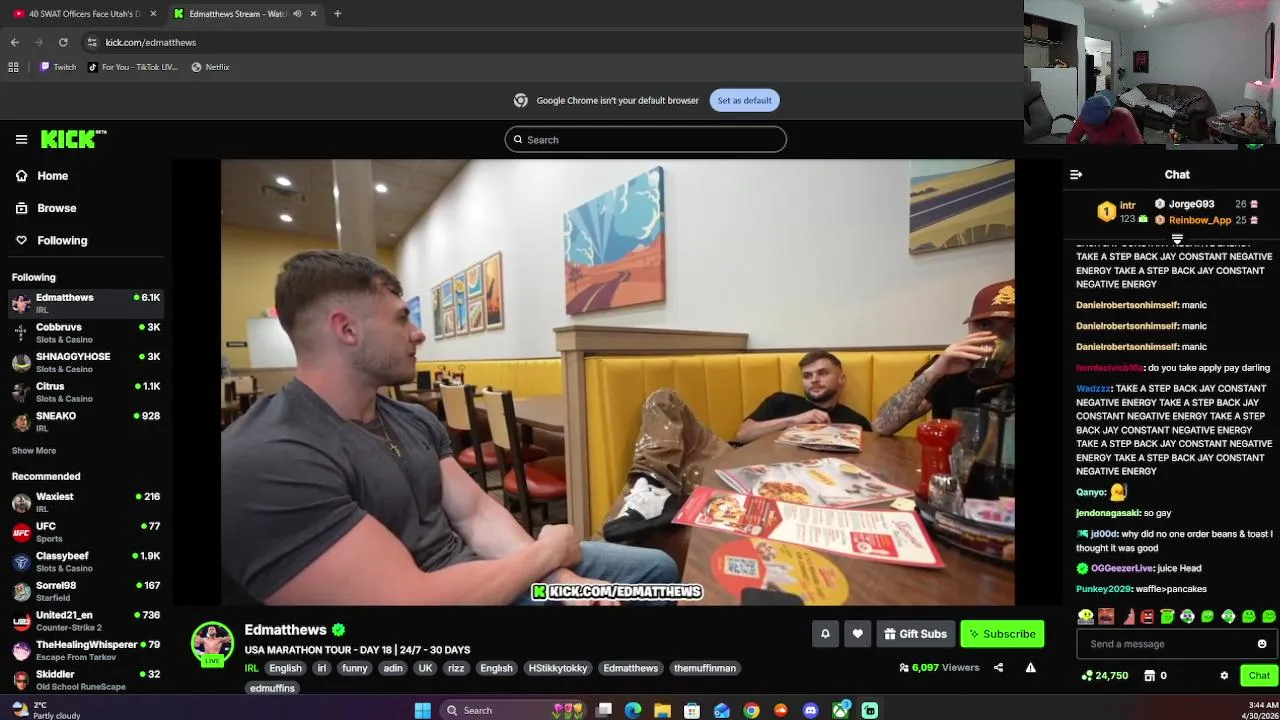This screenshot has width=1280, height=720.
Task: Click Set as default browser button
Action: 744,100
